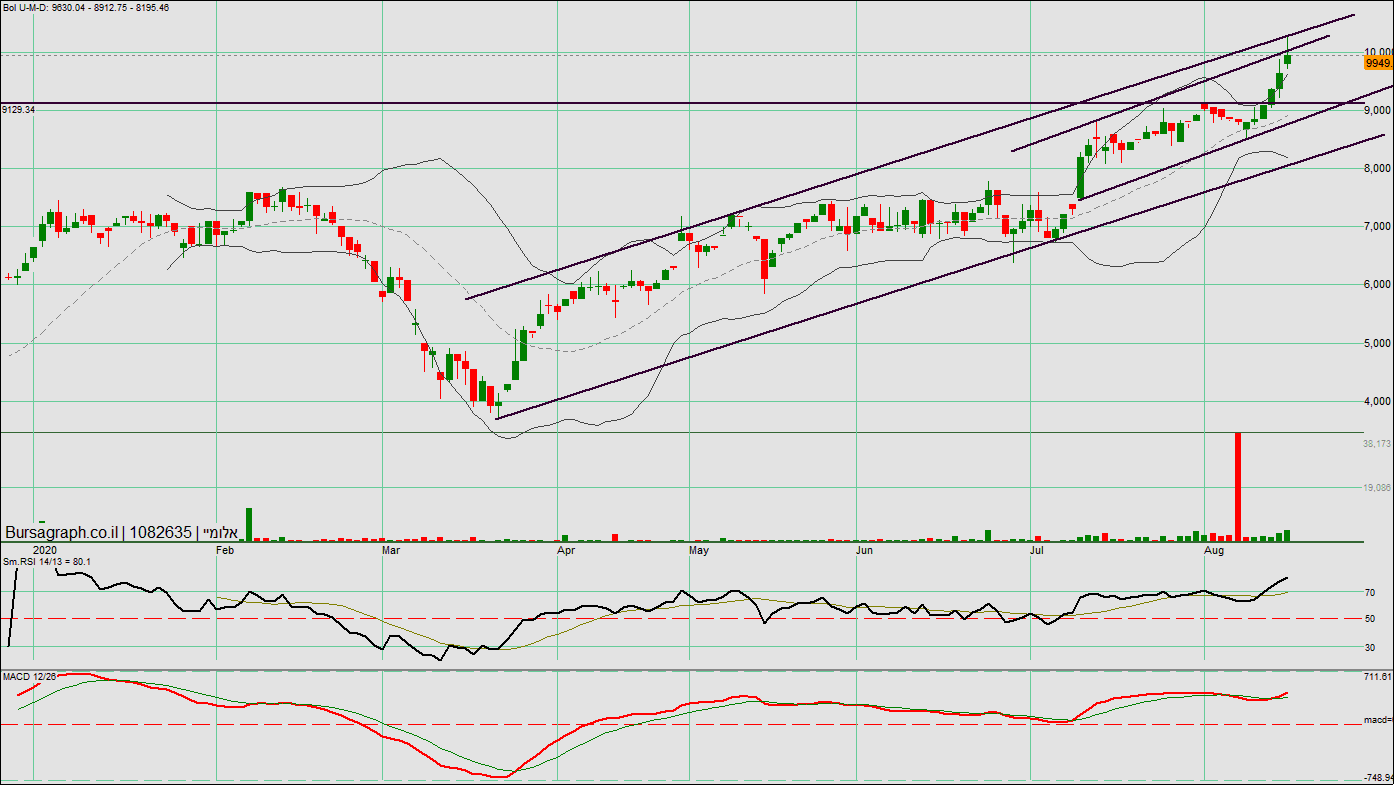Click the orange 9949 current price tag
Viewport: 1394px width, 785px height.
point(1379,63)
